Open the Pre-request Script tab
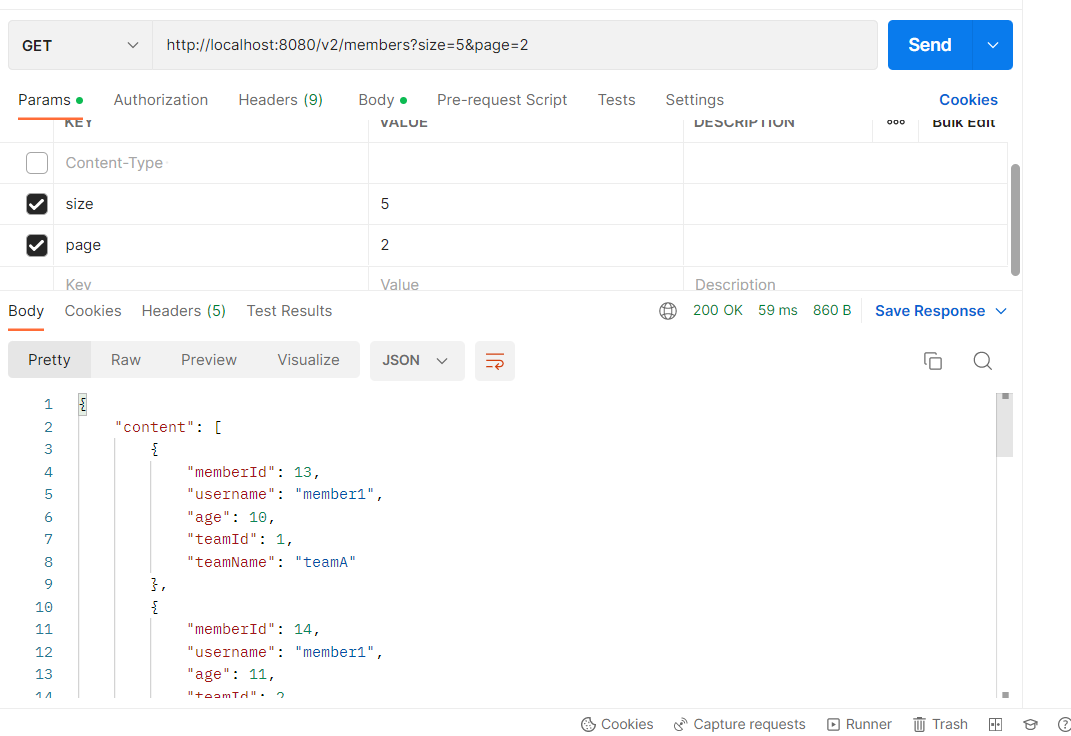 [x=502, y=100]
